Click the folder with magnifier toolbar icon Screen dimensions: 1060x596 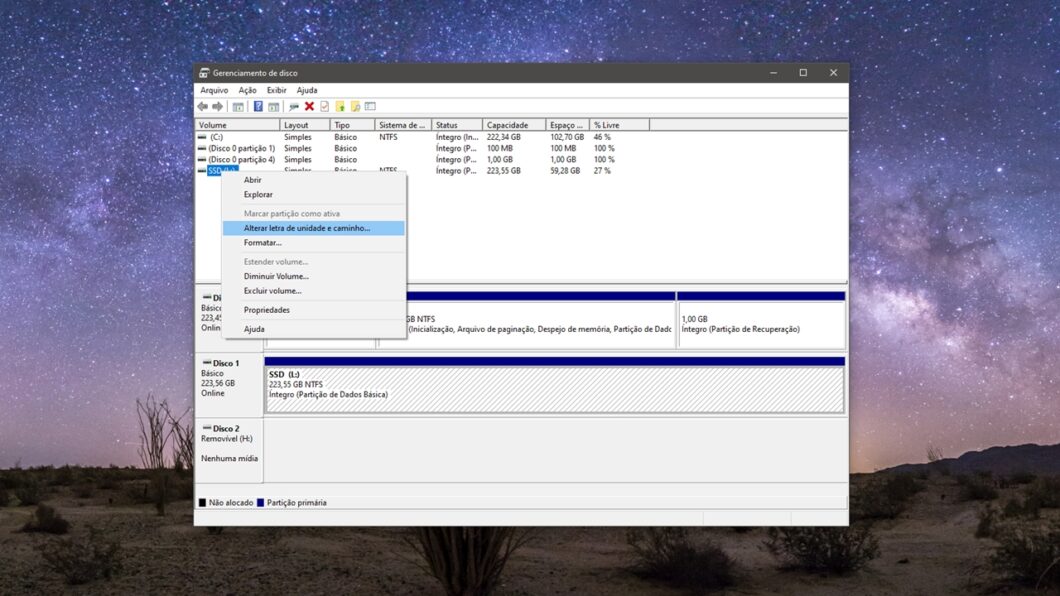tap(355, 107)
